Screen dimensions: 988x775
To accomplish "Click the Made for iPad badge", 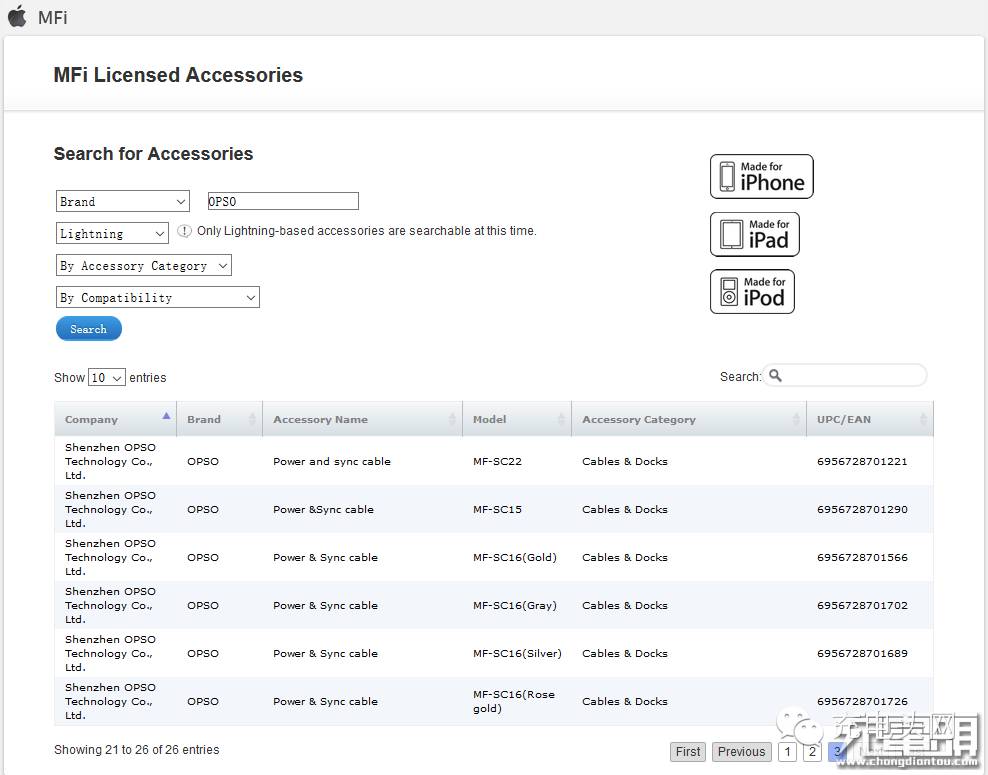I will pyautogui.click(x=754, y=234).
